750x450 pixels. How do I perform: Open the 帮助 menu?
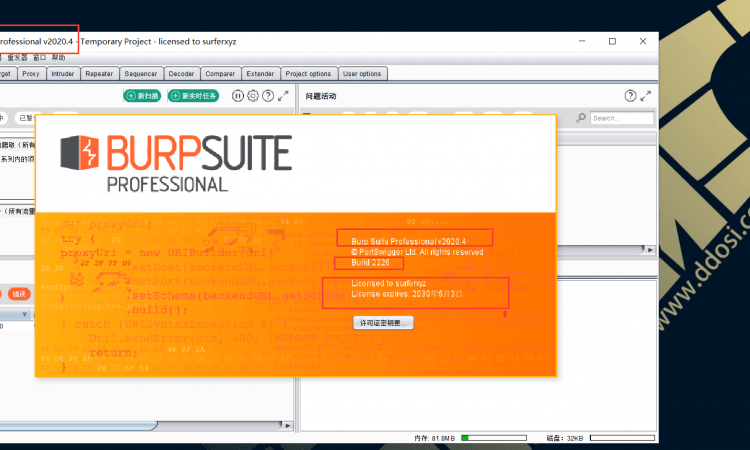click(58, 57)
